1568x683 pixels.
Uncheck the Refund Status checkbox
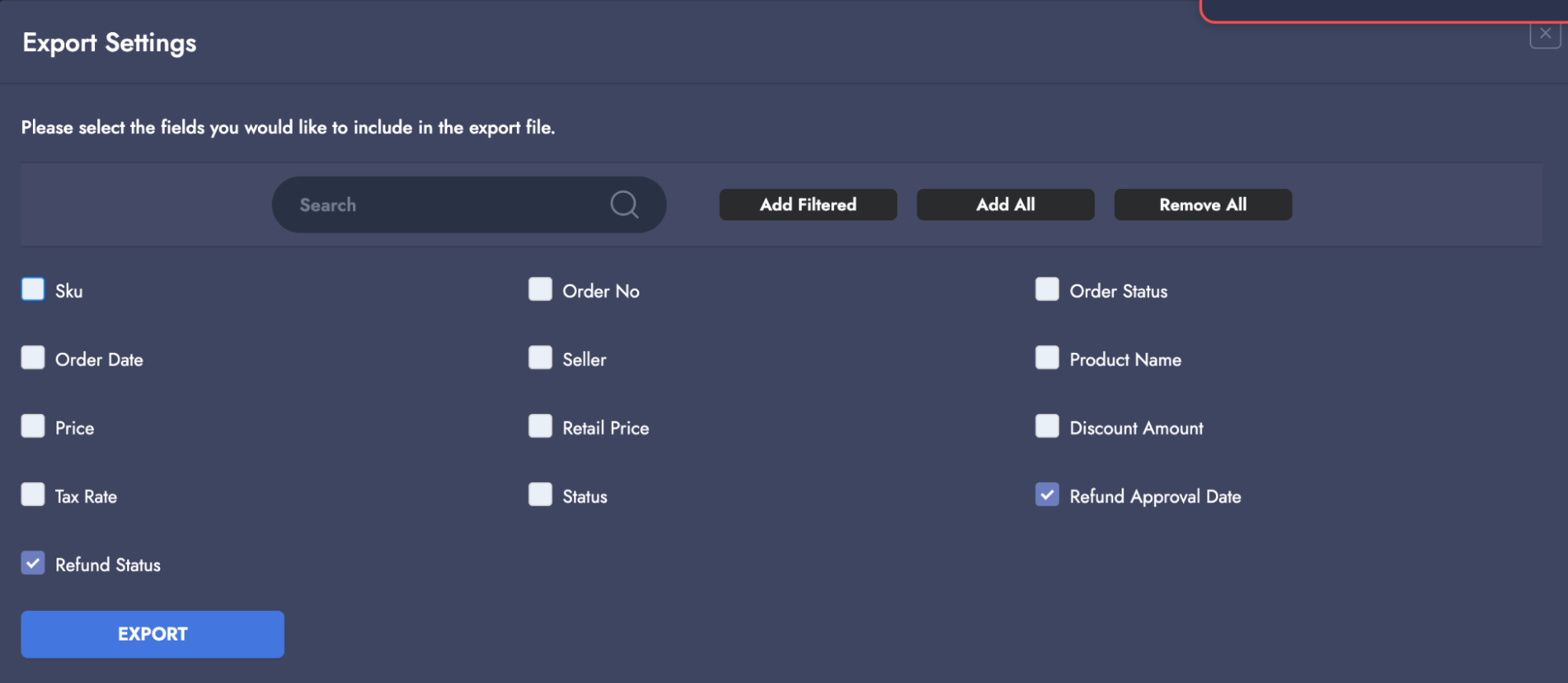(x=33, y=563)
